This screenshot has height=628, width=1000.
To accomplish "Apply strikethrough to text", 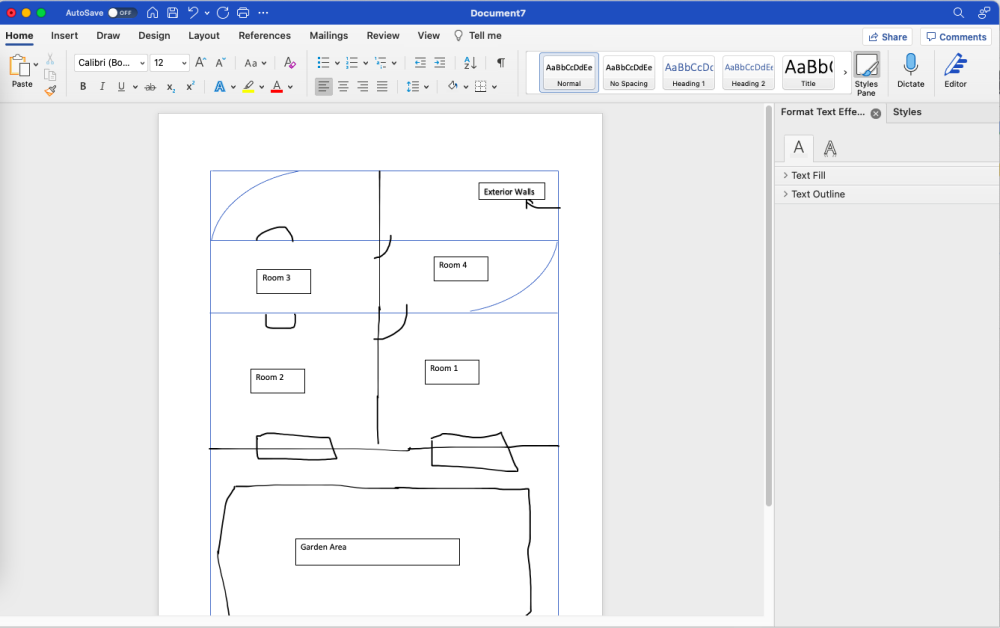I will (149, 86).
